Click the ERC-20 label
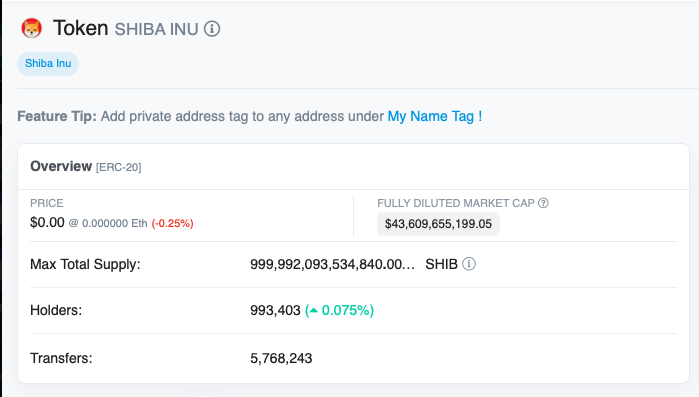The width and height of the screenshot is (699, 397). (x=119, y=168)
